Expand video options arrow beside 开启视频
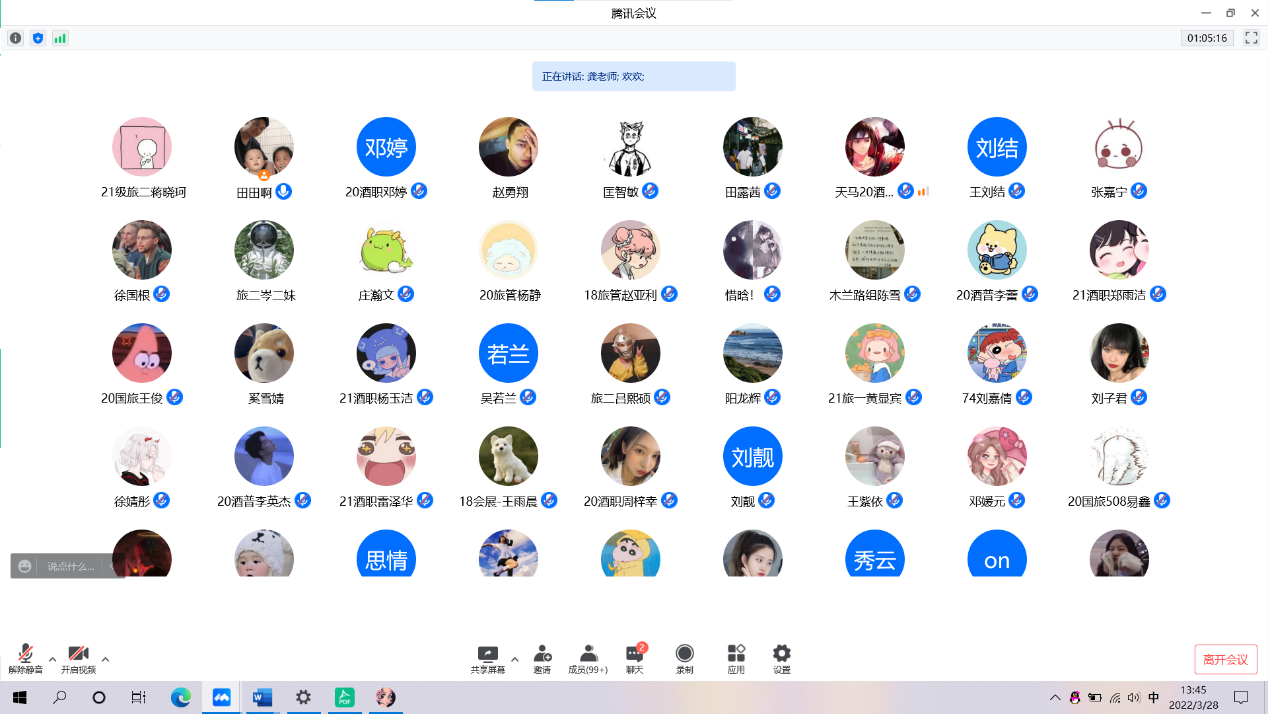The image size is (1268, 714). pos(105,659)
